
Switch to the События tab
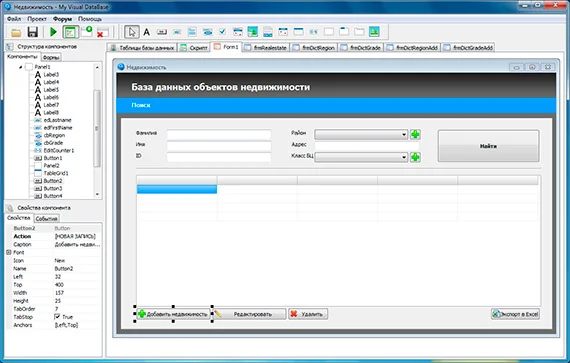point(47,219)
